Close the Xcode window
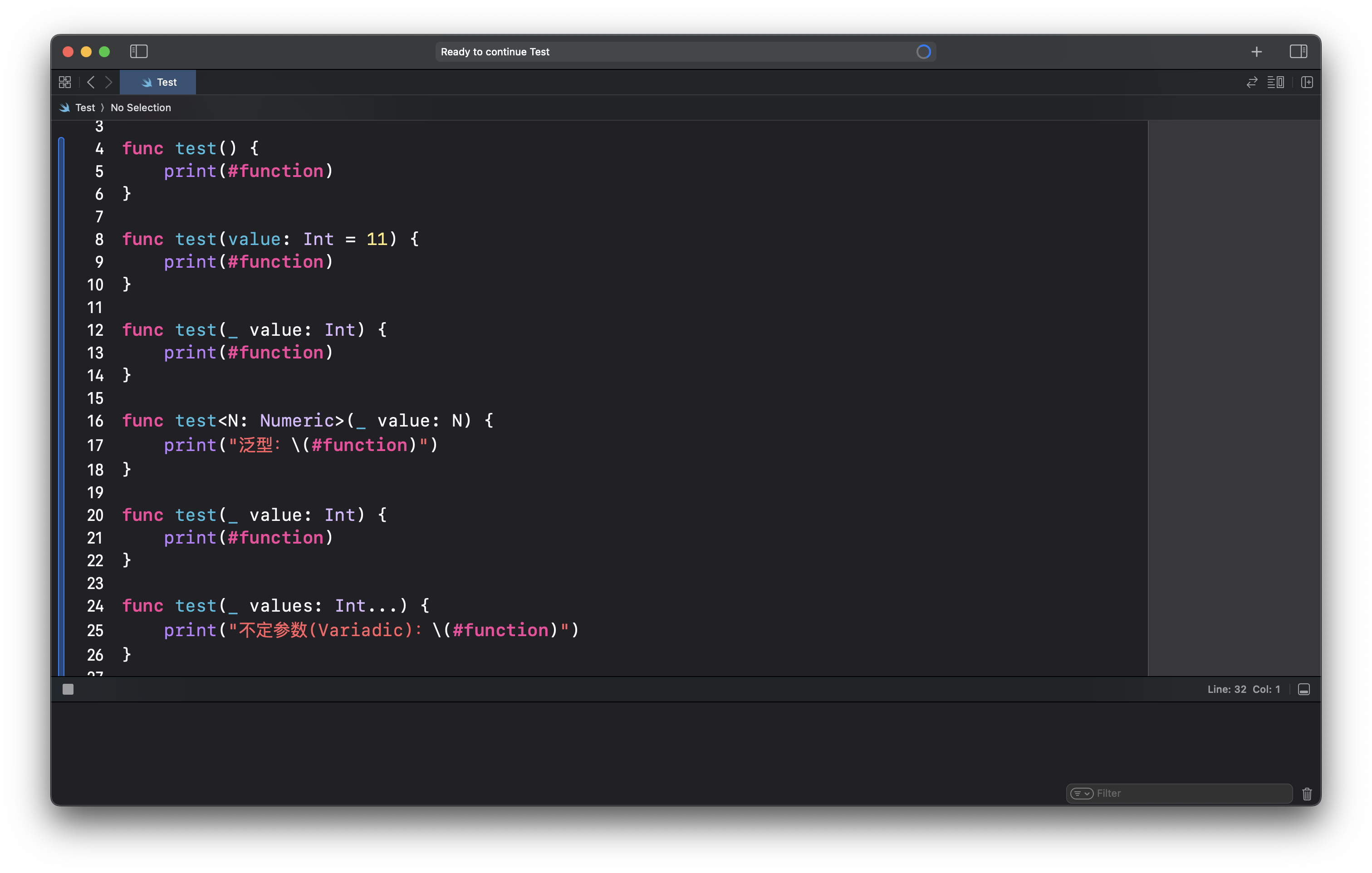The height and width of the screenshot is (873, 1372). (x=68, y=52)
